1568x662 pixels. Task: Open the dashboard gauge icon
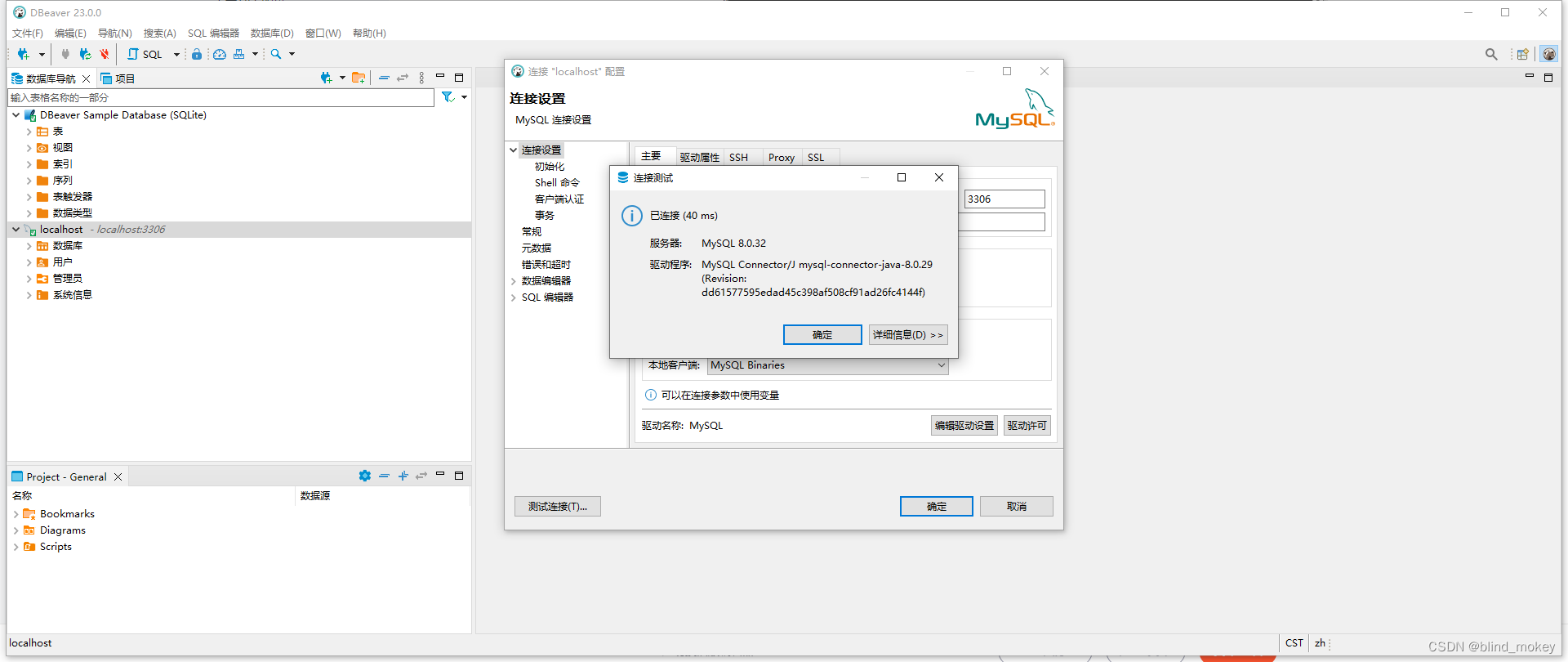point(220,54)
